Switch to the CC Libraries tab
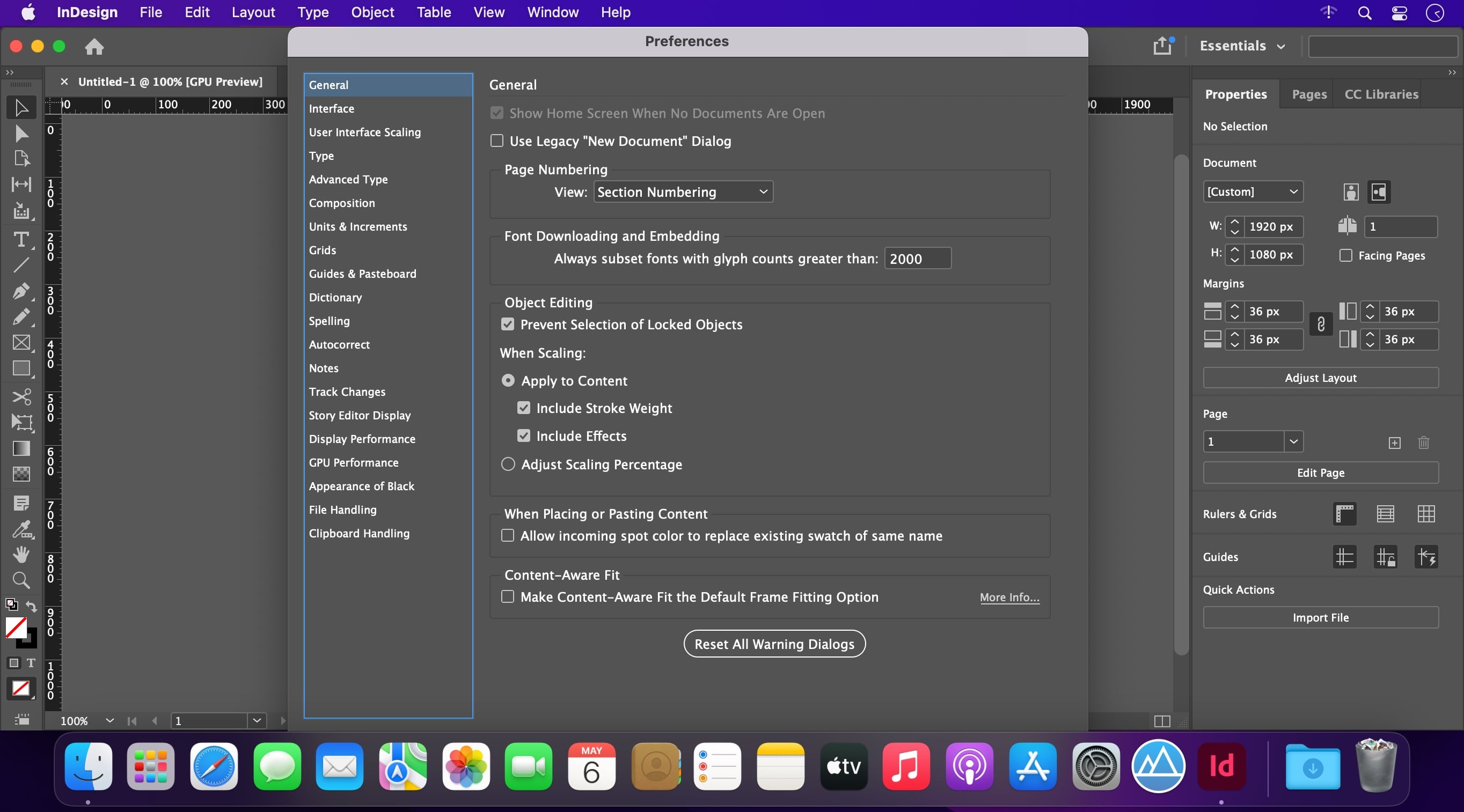 point(1381,94)
